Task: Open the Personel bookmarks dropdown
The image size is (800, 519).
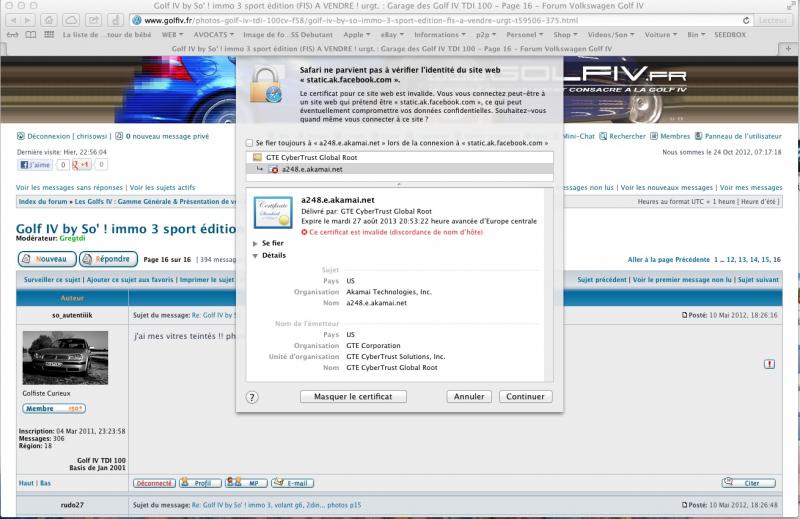Action: [524, 35]
